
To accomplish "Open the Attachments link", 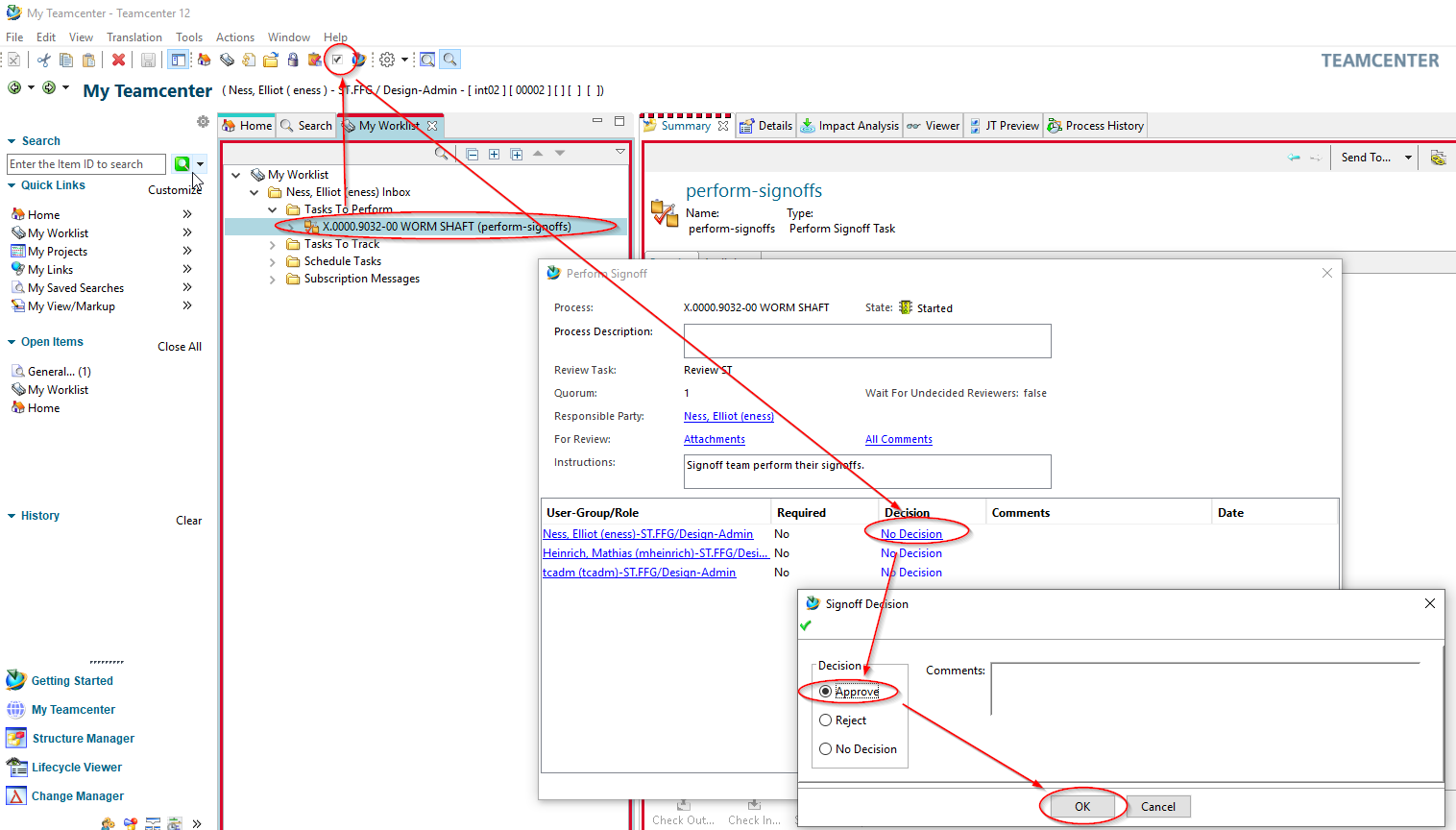I will pyautogui.click(x=714, y=439).
